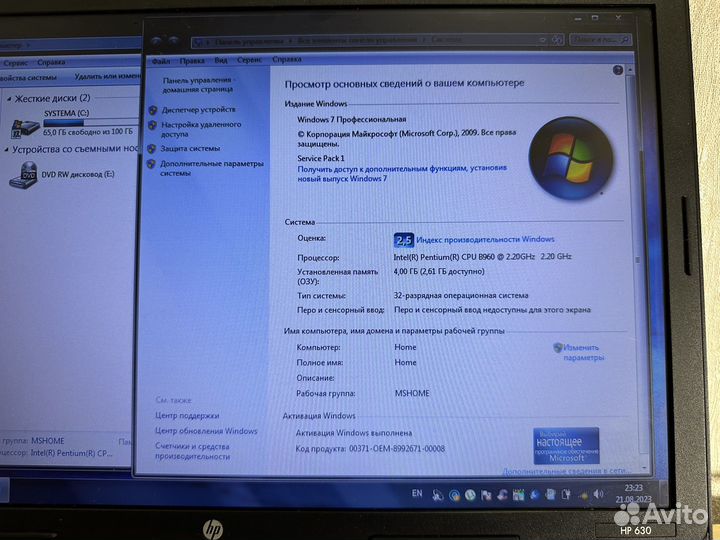Collapse the Жесткие диски group
720x540 pixels.
9,99
